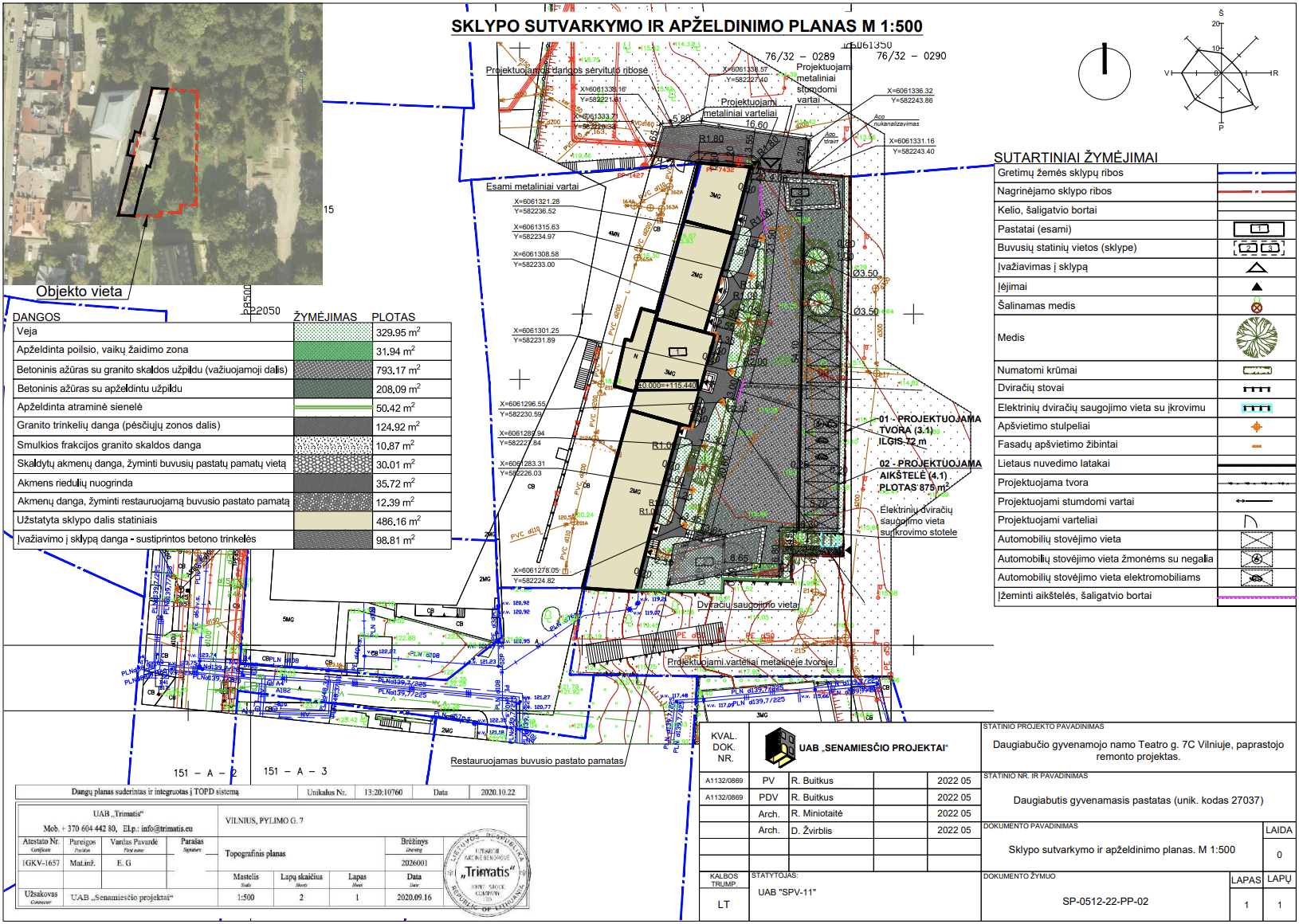Click the plan title heading text
This screenshot has height=924, width=1299.
click(686, 26)
